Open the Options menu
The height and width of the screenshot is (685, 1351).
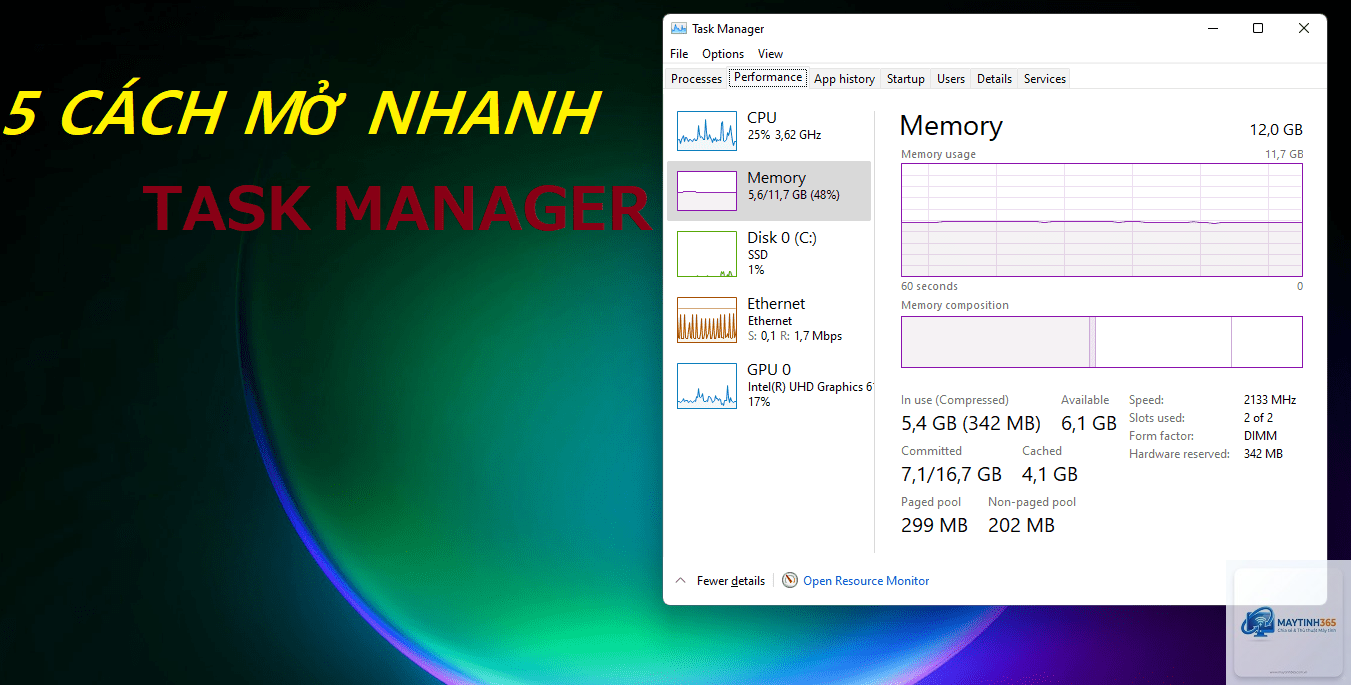pos(723,54)
